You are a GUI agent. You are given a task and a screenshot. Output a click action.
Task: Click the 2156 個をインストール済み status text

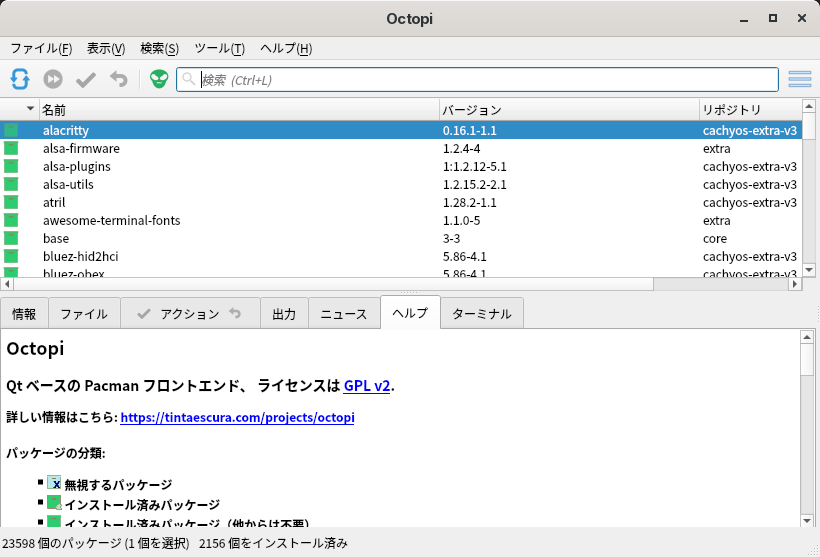[273, 543]
